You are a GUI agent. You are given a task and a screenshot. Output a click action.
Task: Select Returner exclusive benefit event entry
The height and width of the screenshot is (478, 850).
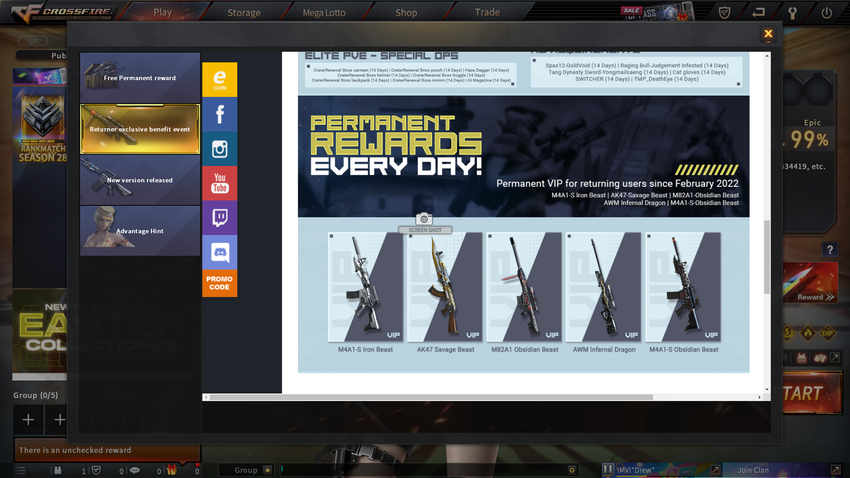(140, 129)
